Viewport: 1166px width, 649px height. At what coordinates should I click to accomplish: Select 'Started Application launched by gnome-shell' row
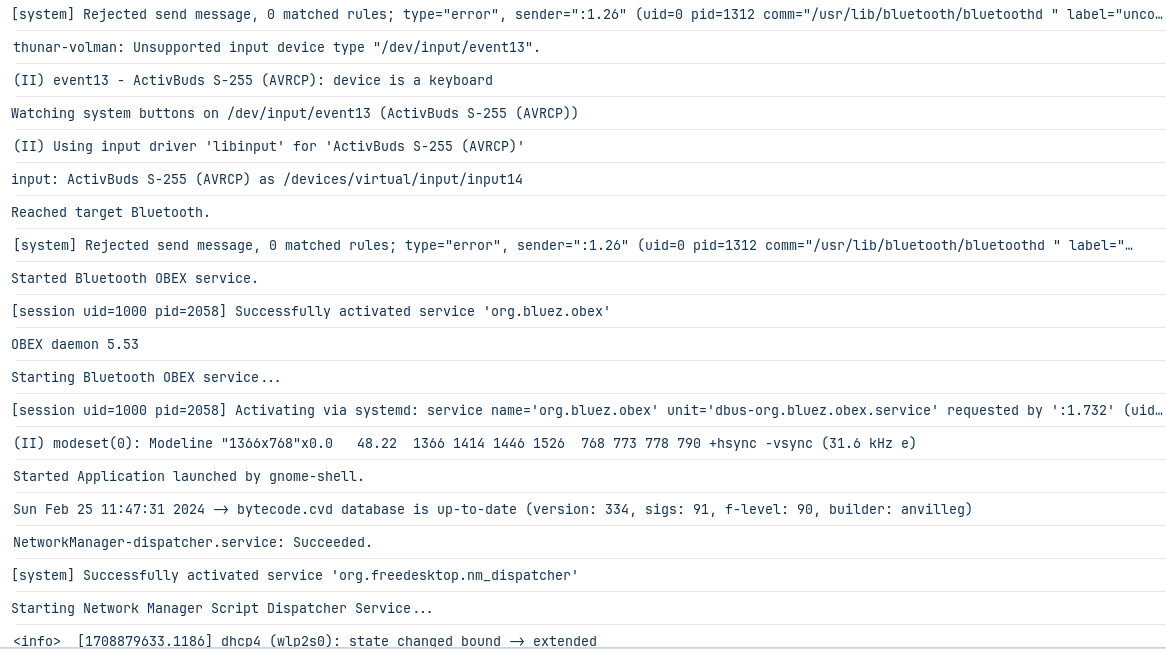[x=583, y=477]
